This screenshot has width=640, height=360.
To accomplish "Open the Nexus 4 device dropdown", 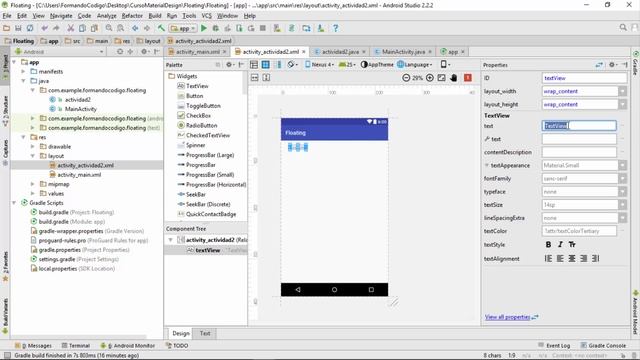I will point(320,64).
